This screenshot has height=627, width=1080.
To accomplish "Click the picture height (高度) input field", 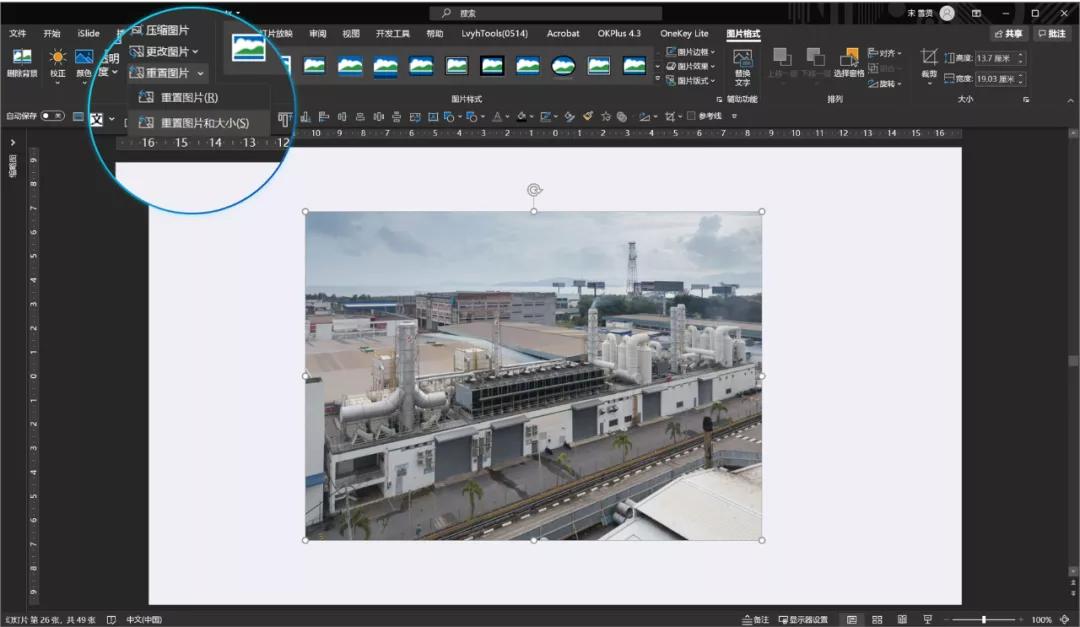I will point(995,58).
